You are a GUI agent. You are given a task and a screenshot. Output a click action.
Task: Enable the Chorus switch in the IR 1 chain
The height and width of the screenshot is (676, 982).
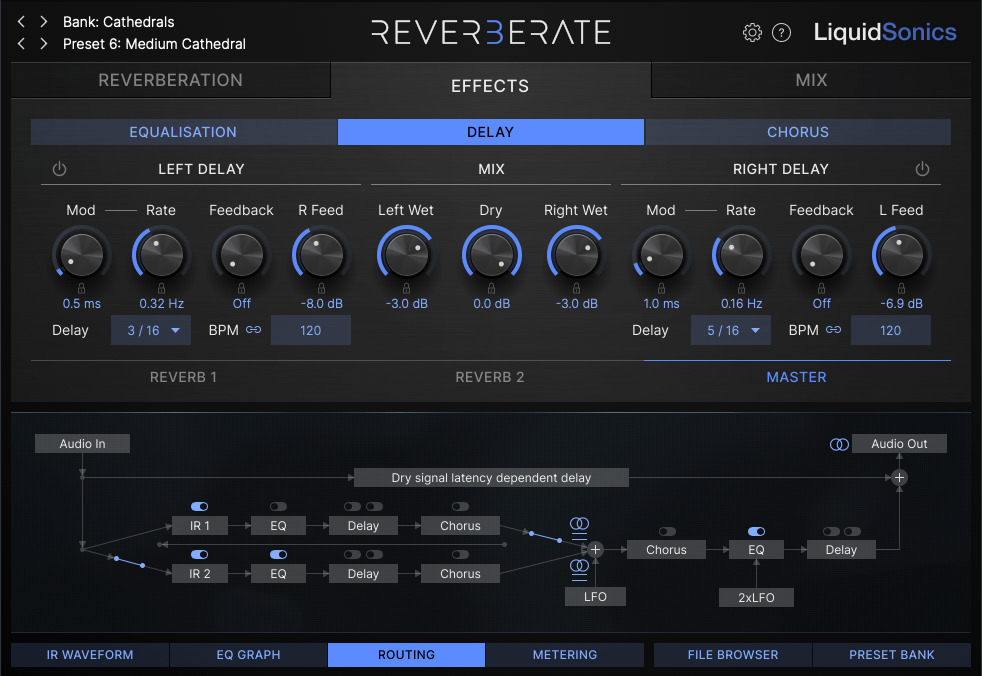[460, 506]
